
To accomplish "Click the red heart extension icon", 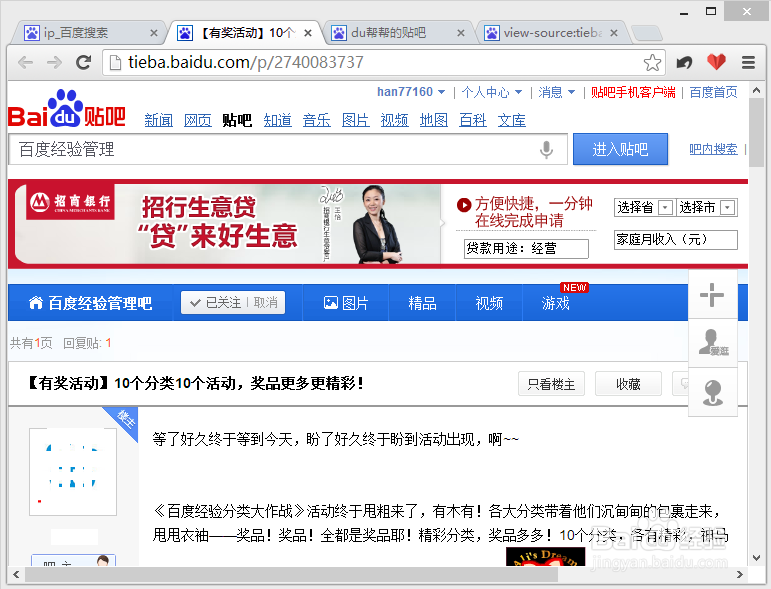I will point(716,62).
